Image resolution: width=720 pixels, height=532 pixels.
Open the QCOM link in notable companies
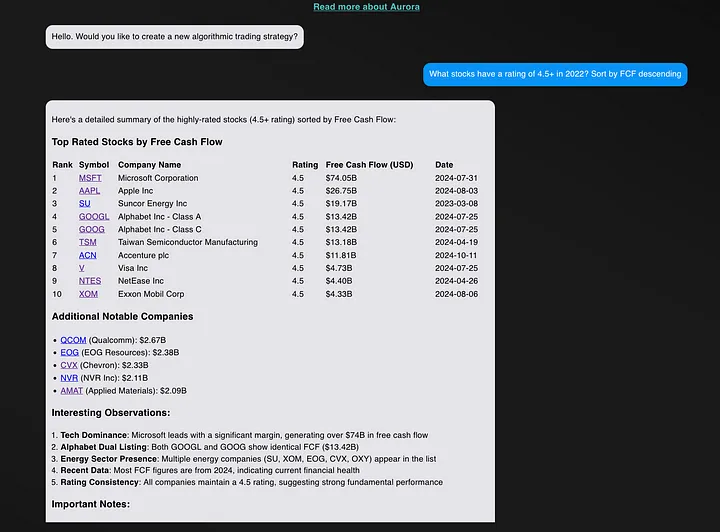[73, 340]
